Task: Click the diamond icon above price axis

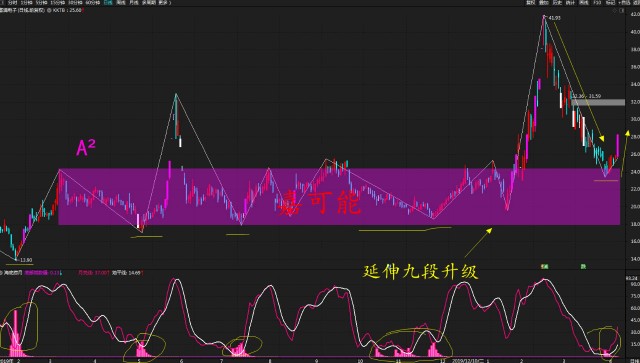Action: (x=615, y=10)
